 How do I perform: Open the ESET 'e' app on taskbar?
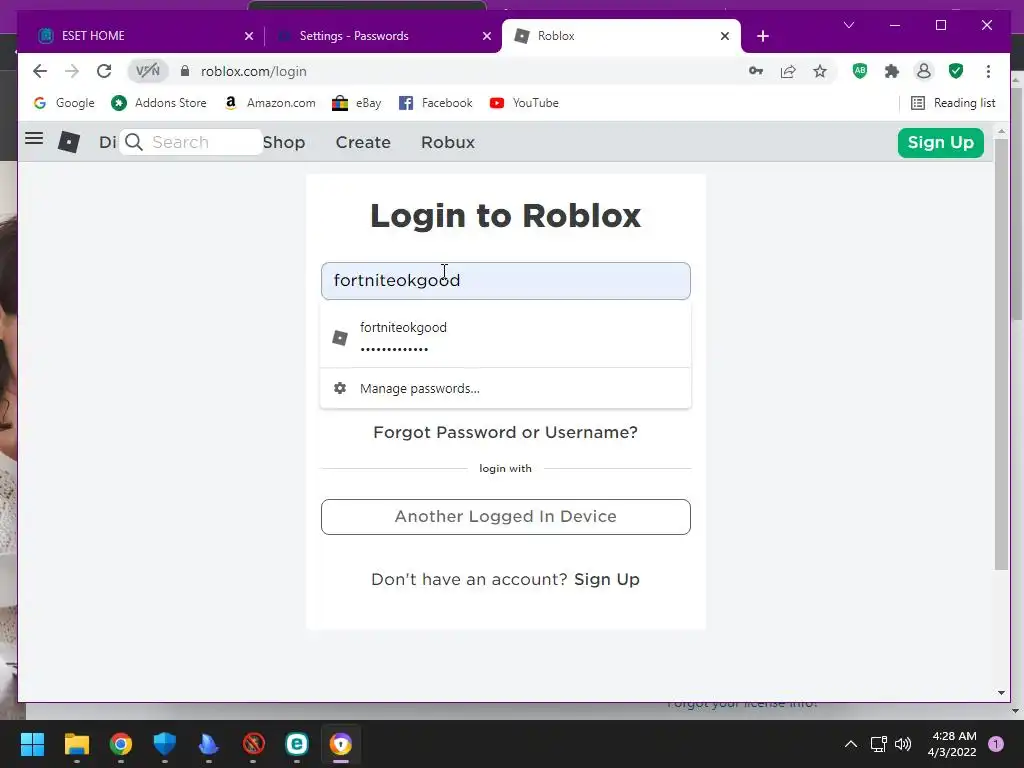coord(297,744)
